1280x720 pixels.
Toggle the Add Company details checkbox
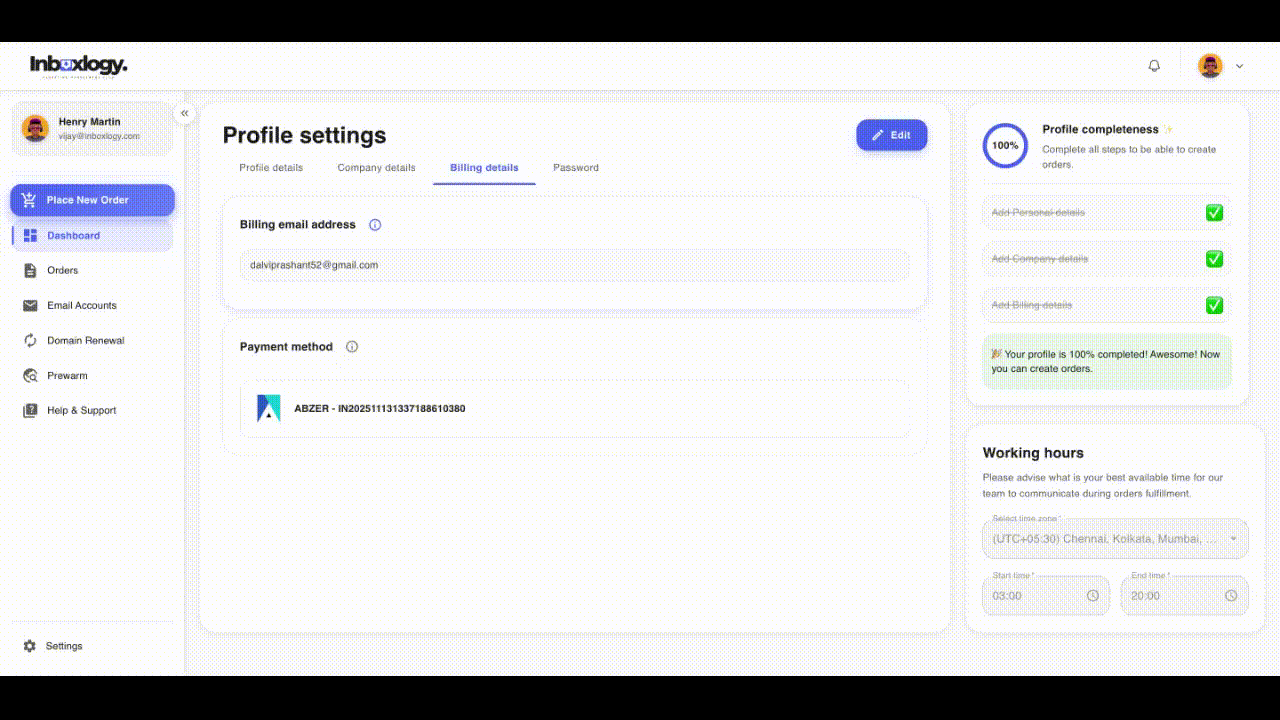click(1214, 259)
